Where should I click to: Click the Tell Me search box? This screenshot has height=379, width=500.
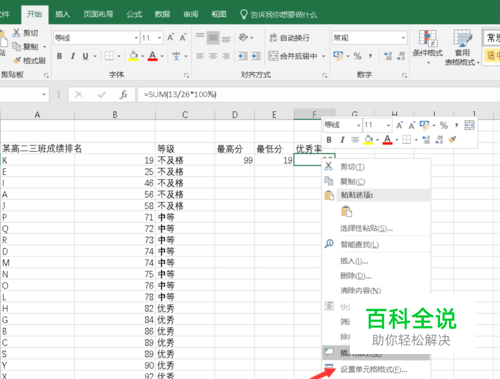pos(279,14)
